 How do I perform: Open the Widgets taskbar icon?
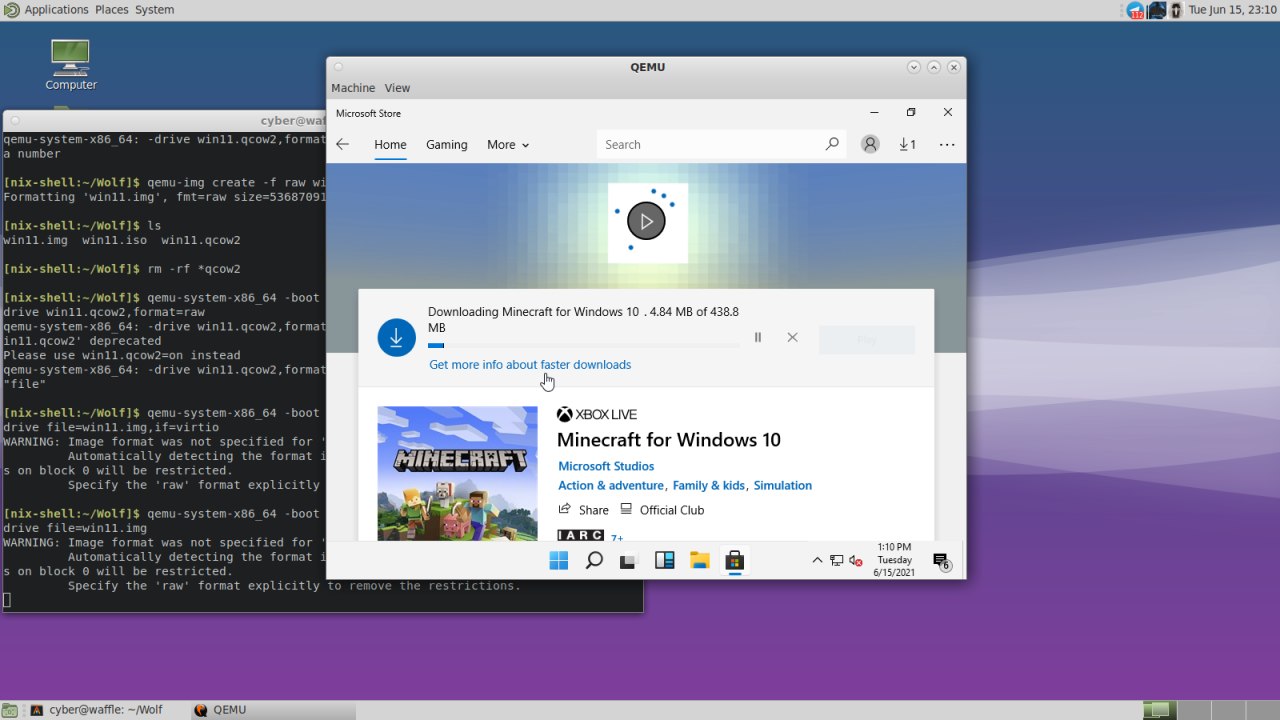click(x=664, y=560)
